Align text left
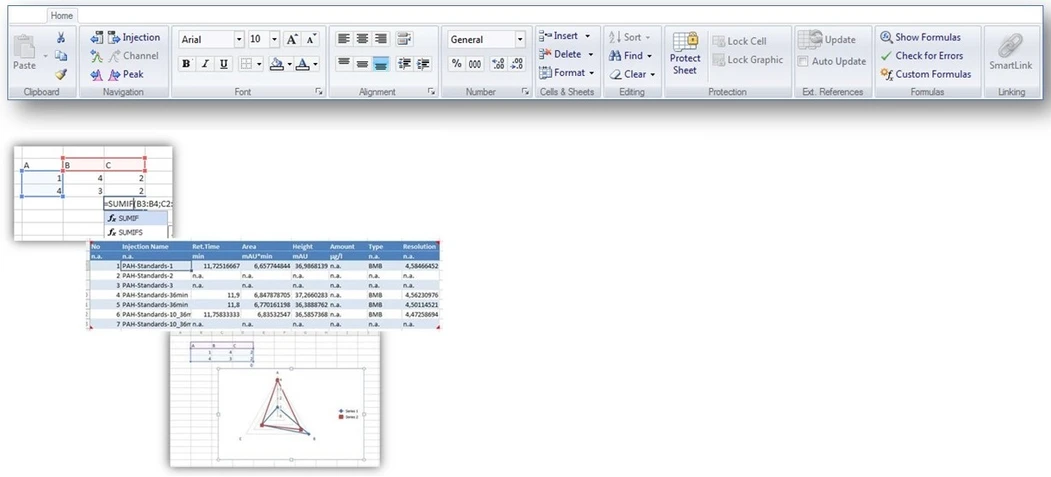 point(344,39)
